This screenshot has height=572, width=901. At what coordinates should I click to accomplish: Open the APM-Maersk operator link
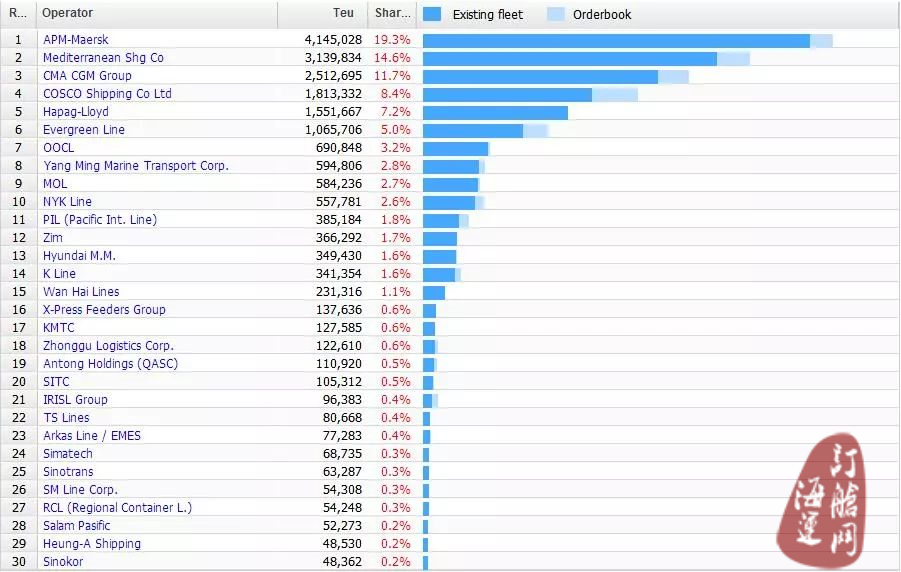point(76,40)
